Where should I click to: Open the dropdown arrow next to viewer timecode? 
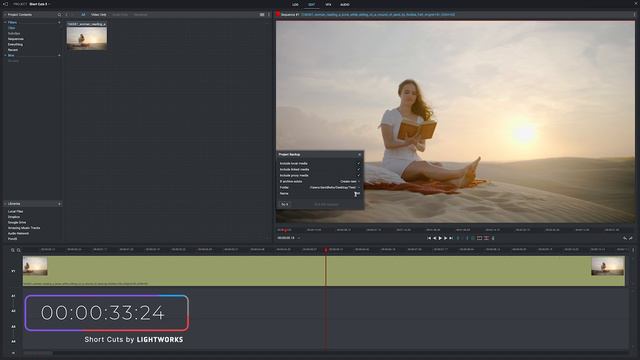coord(299,238)
